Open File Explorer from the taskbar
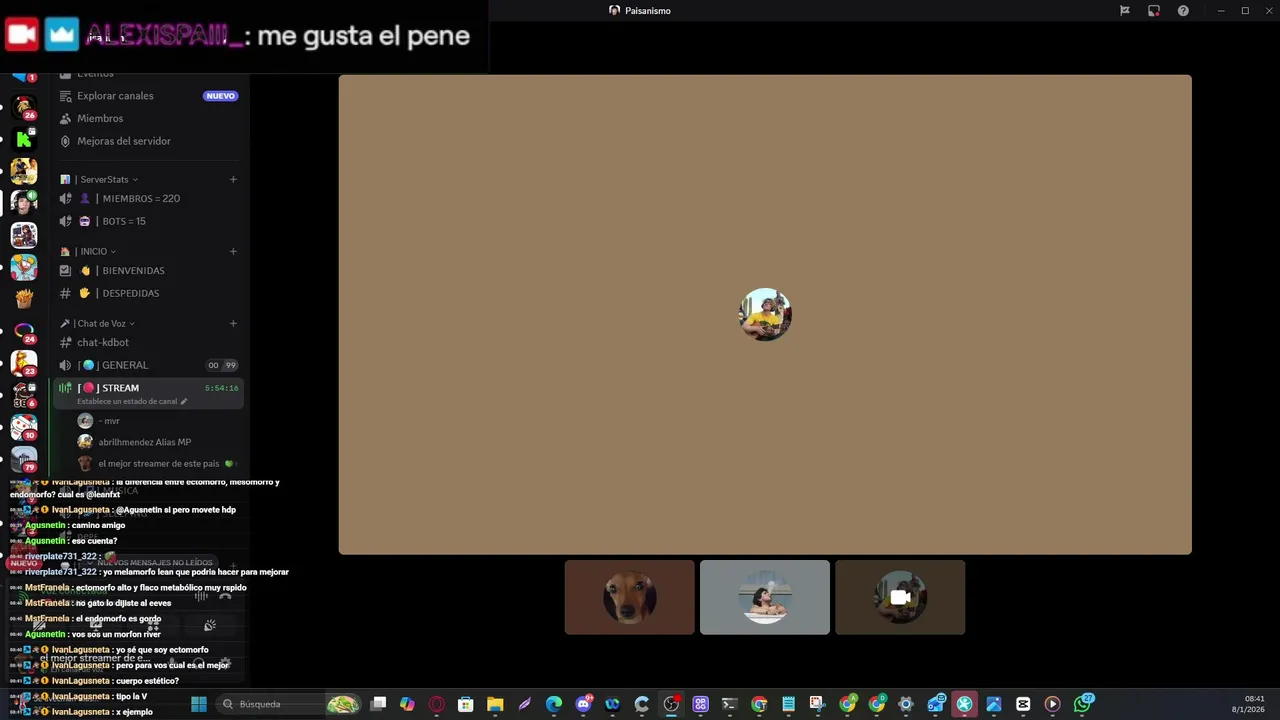Viewport: 1280px width, 720px height. click(495, 704)
